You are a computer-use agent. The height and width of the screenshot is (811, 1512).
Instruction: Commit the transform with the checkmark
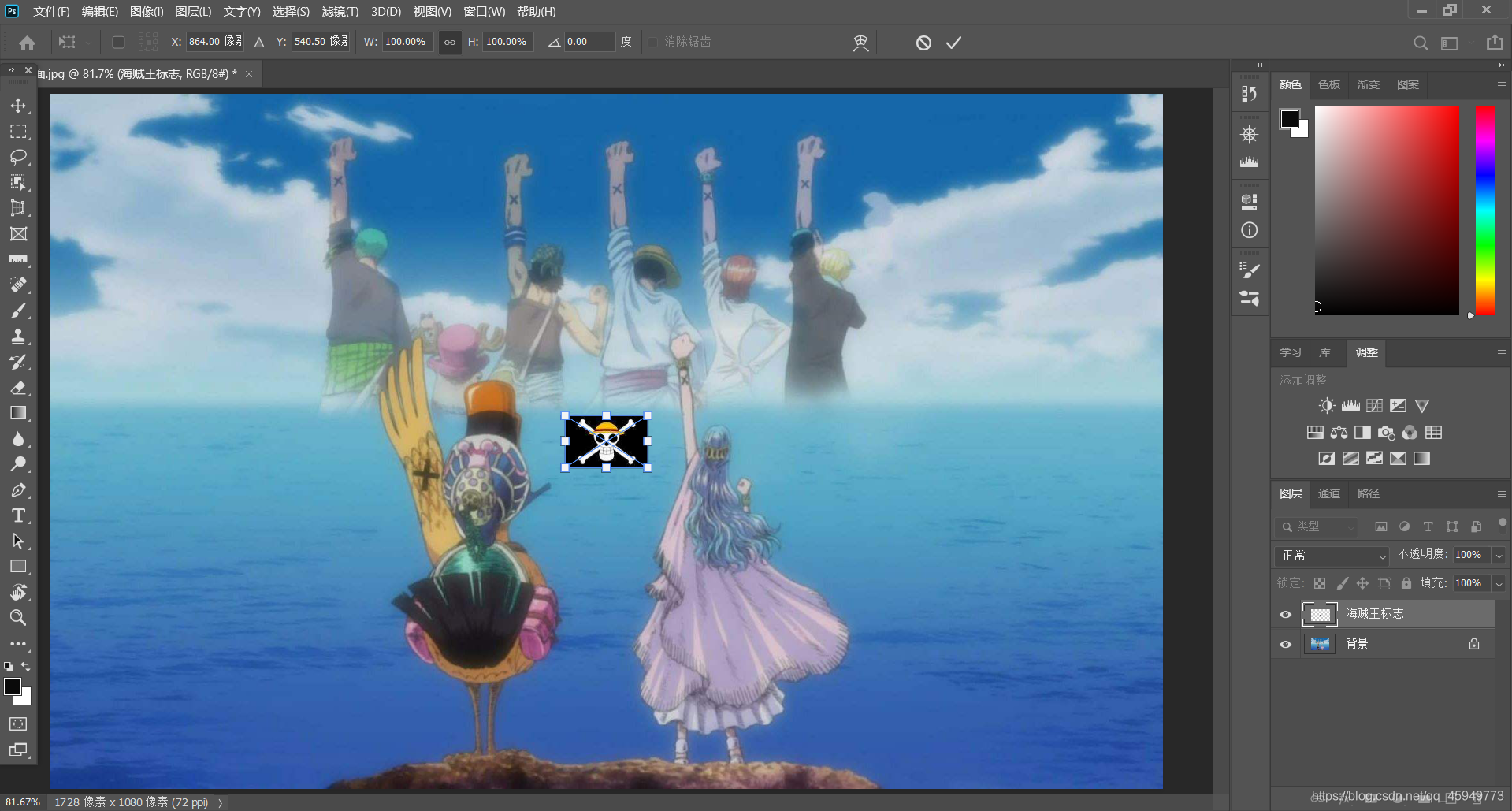click(x=953, y=43)
